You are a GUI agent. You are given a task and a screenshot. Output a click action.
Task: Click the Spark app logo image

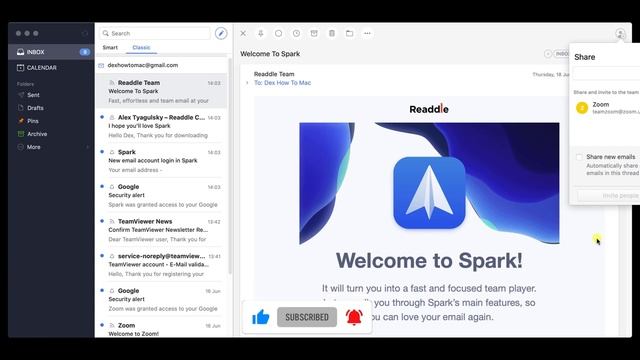(x=429, y=193)
